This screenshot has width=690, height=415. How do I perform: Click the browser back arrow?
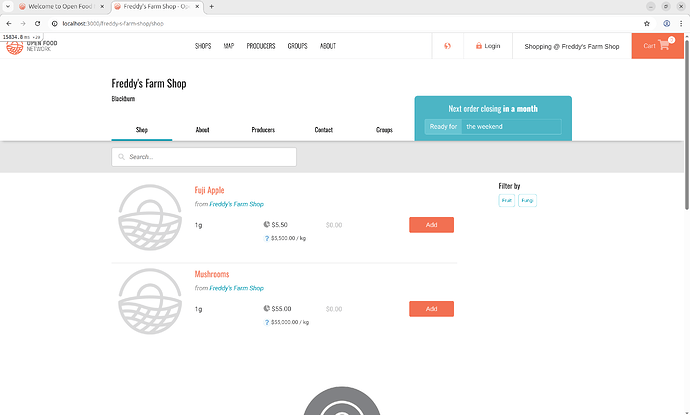[x=9, y=24]
